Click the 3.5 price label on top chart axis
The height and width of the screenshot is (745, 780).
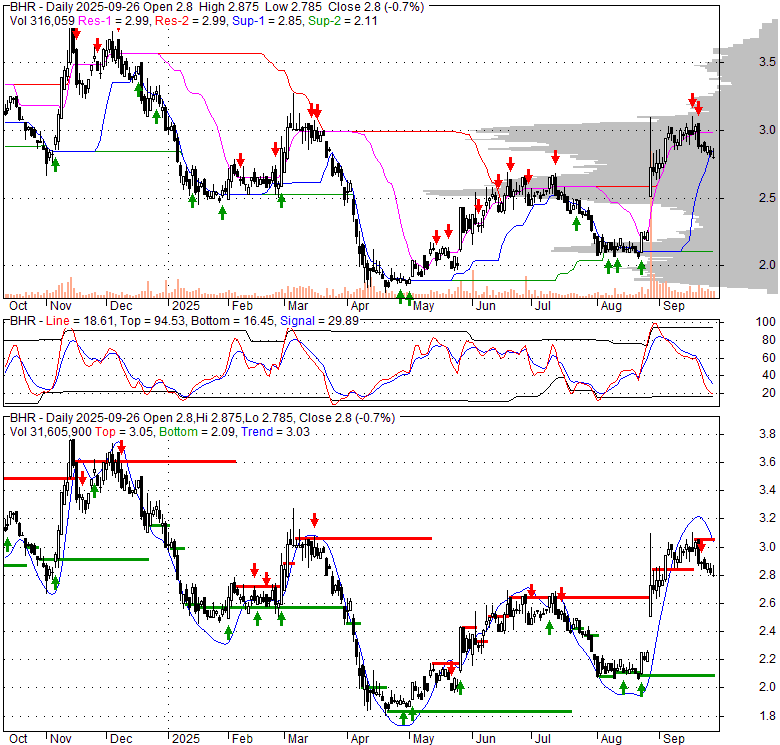coord(767,62)
